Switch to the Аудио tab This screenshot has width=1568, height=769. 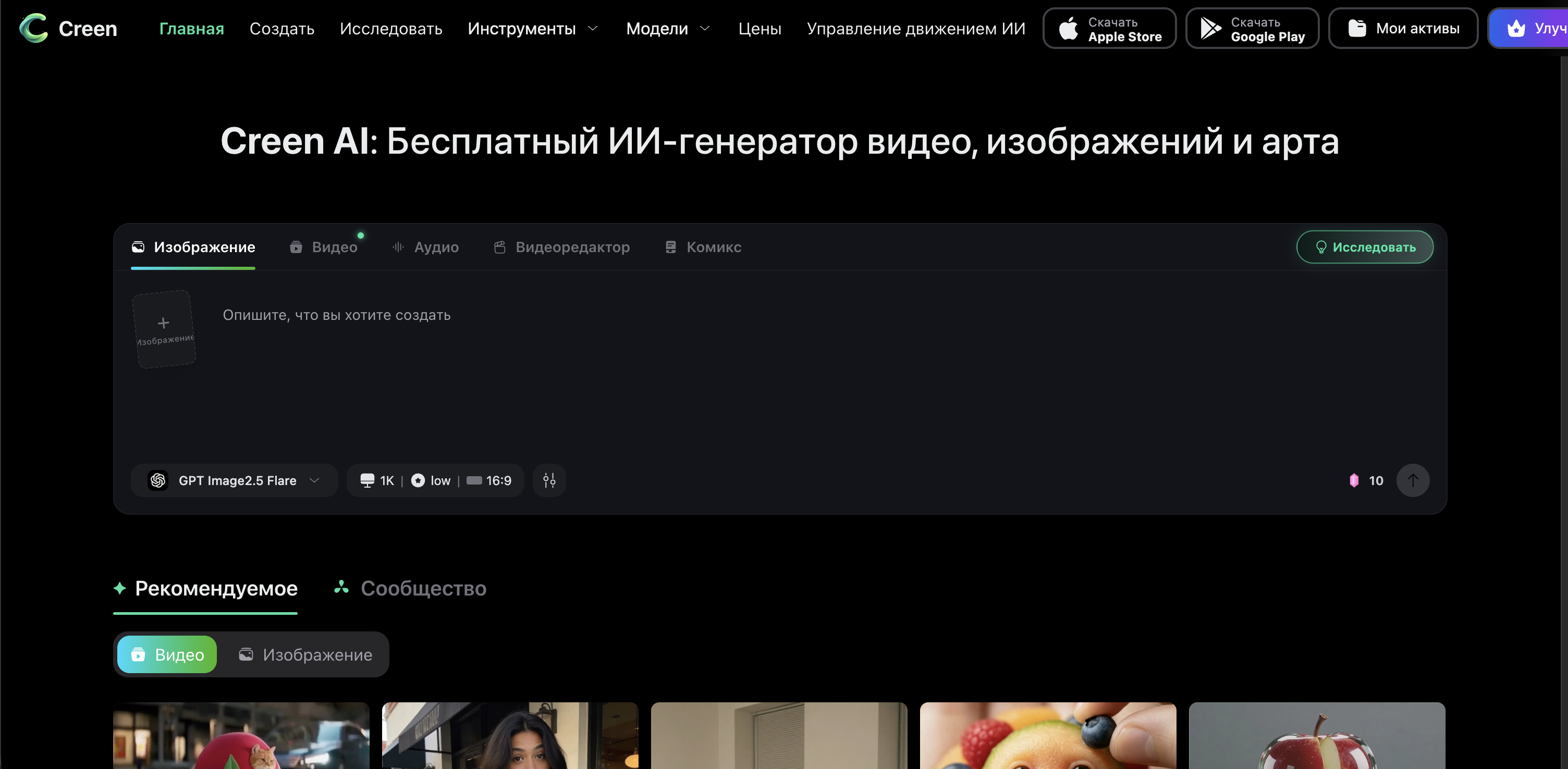tap(425, 247)
